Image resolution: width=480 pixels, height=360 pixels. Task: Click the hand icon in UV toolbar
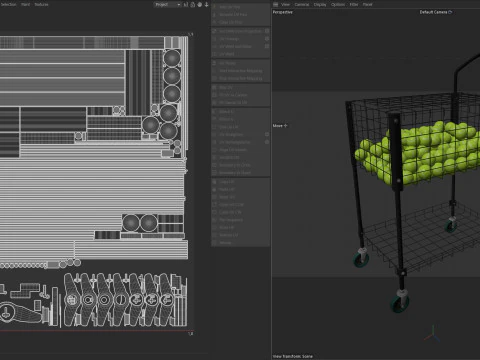tap(199, 4)
